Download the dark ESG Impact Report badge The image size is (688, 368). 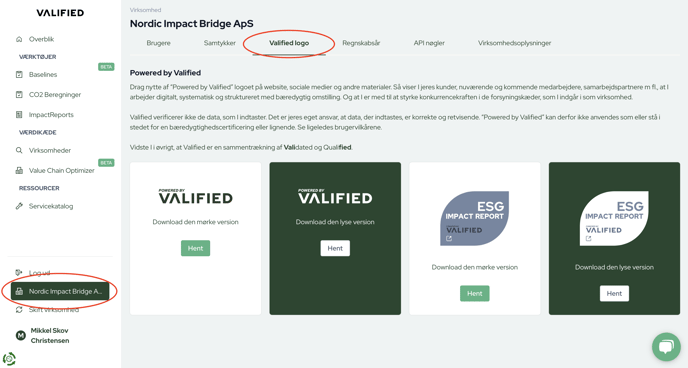point(475,293)
